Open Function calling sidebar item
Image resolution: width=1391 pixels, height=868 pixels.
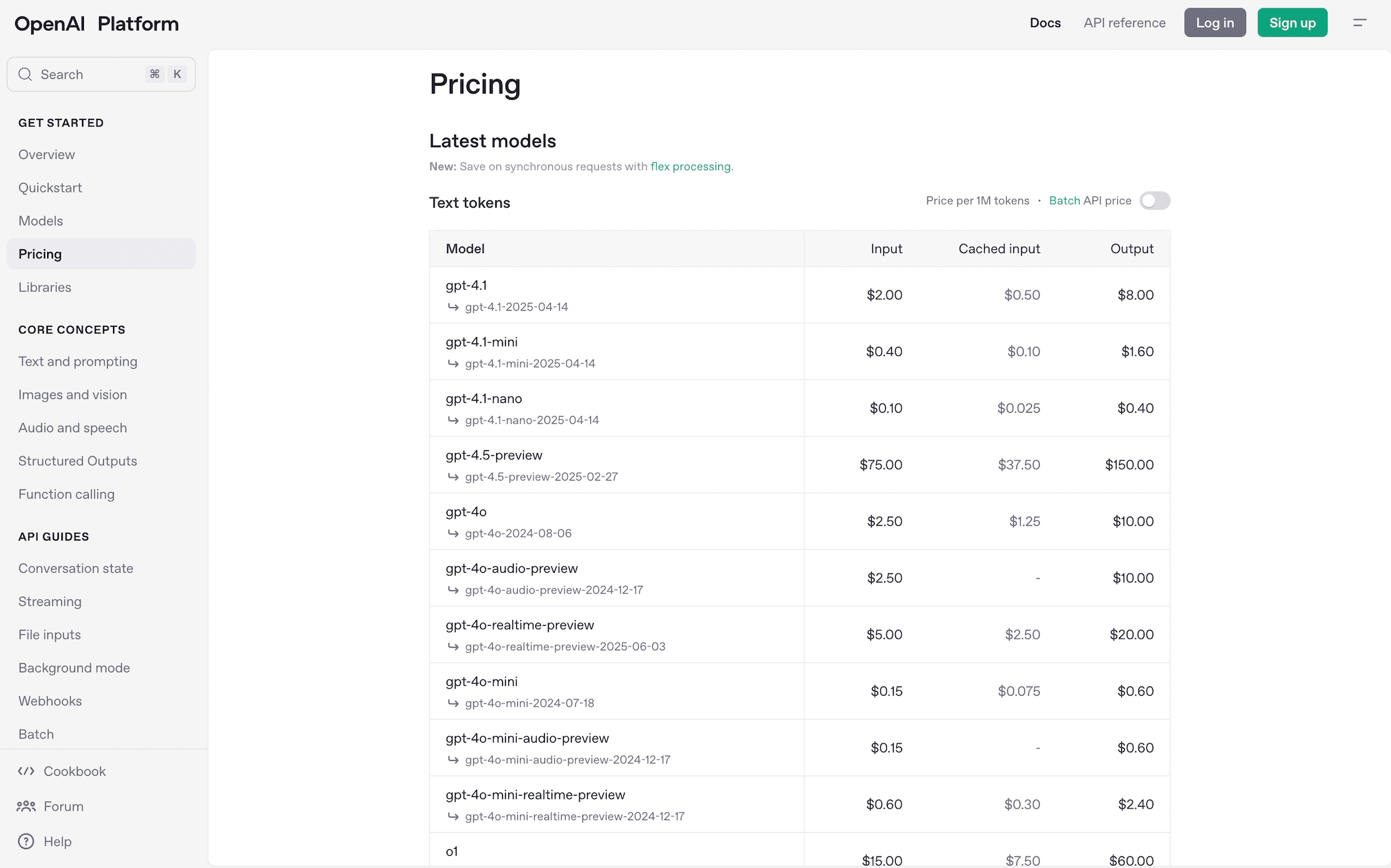click(67, 494)
